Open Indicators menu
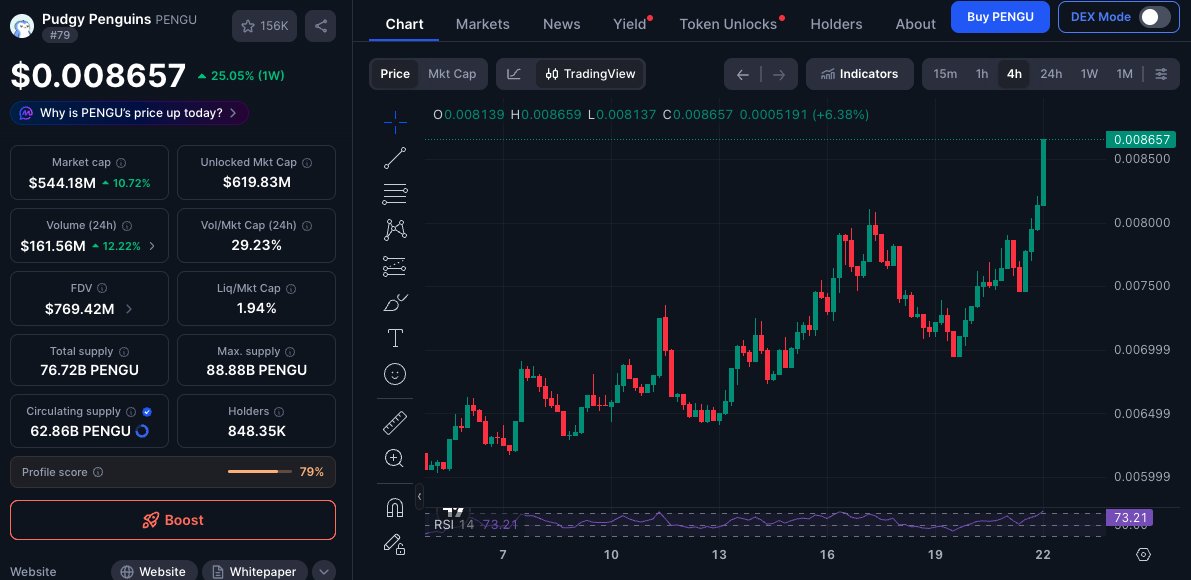Viewport: 1191px width, 580px height. 859,74
